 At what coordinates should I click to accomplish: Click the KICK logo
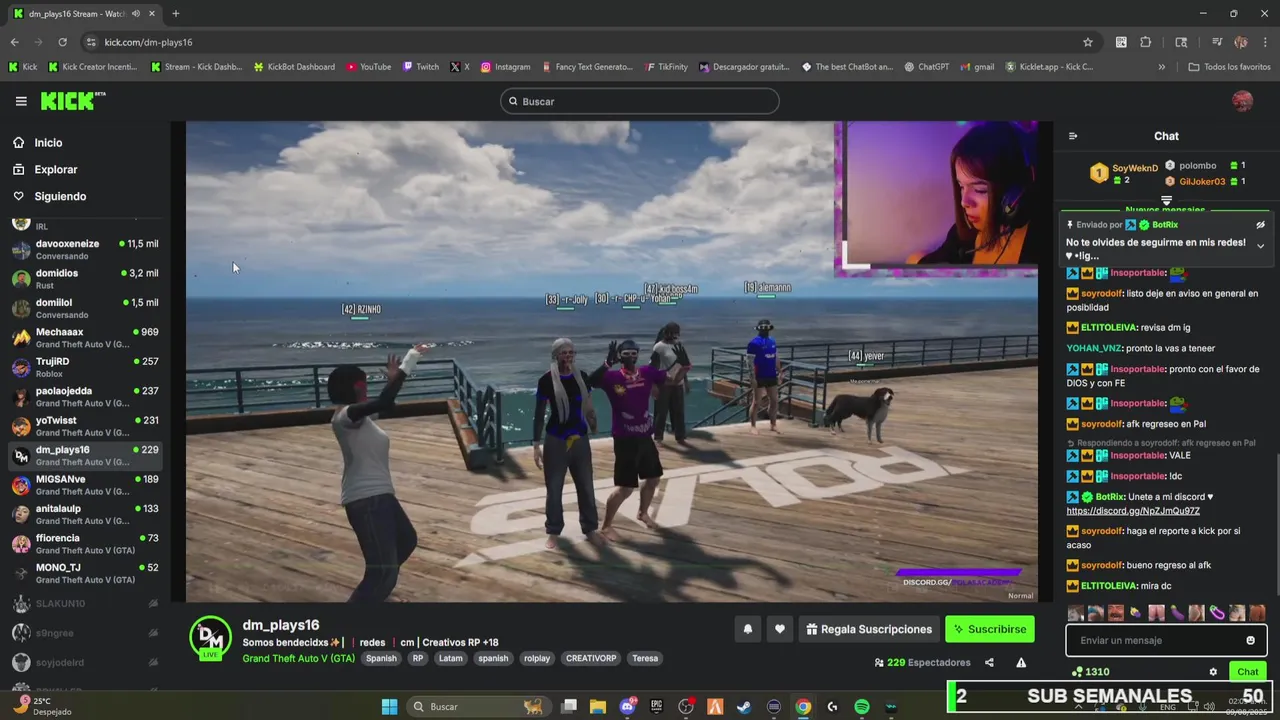click(x=72, y=101)
